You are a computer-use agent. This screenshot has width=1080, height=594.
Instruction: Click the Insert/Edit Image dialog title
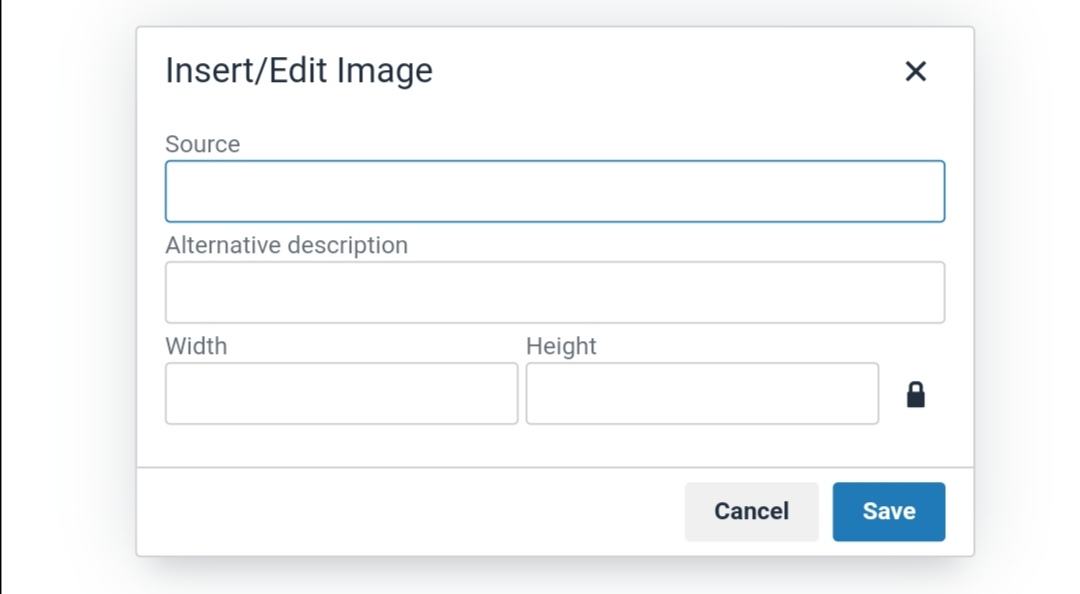(299, 70)
